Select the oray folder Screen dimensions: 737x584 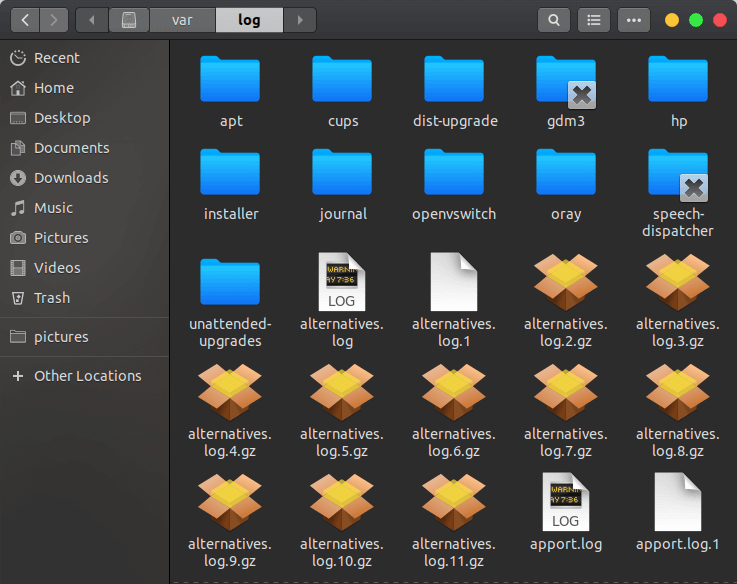point(566,185)
